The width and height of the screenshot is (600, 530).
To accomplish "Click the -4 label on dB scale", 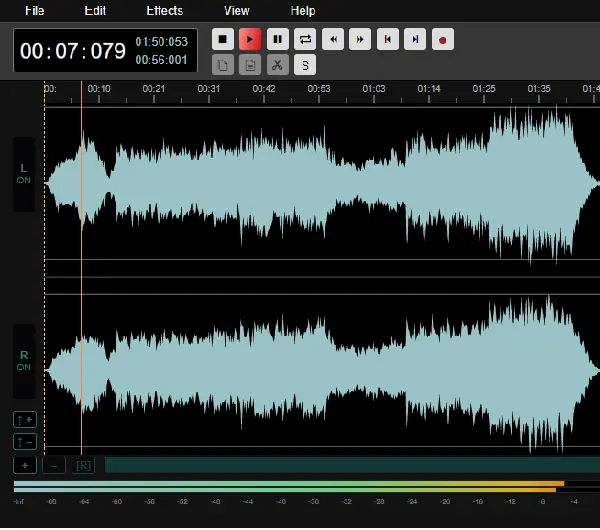I will coord(574,502).
